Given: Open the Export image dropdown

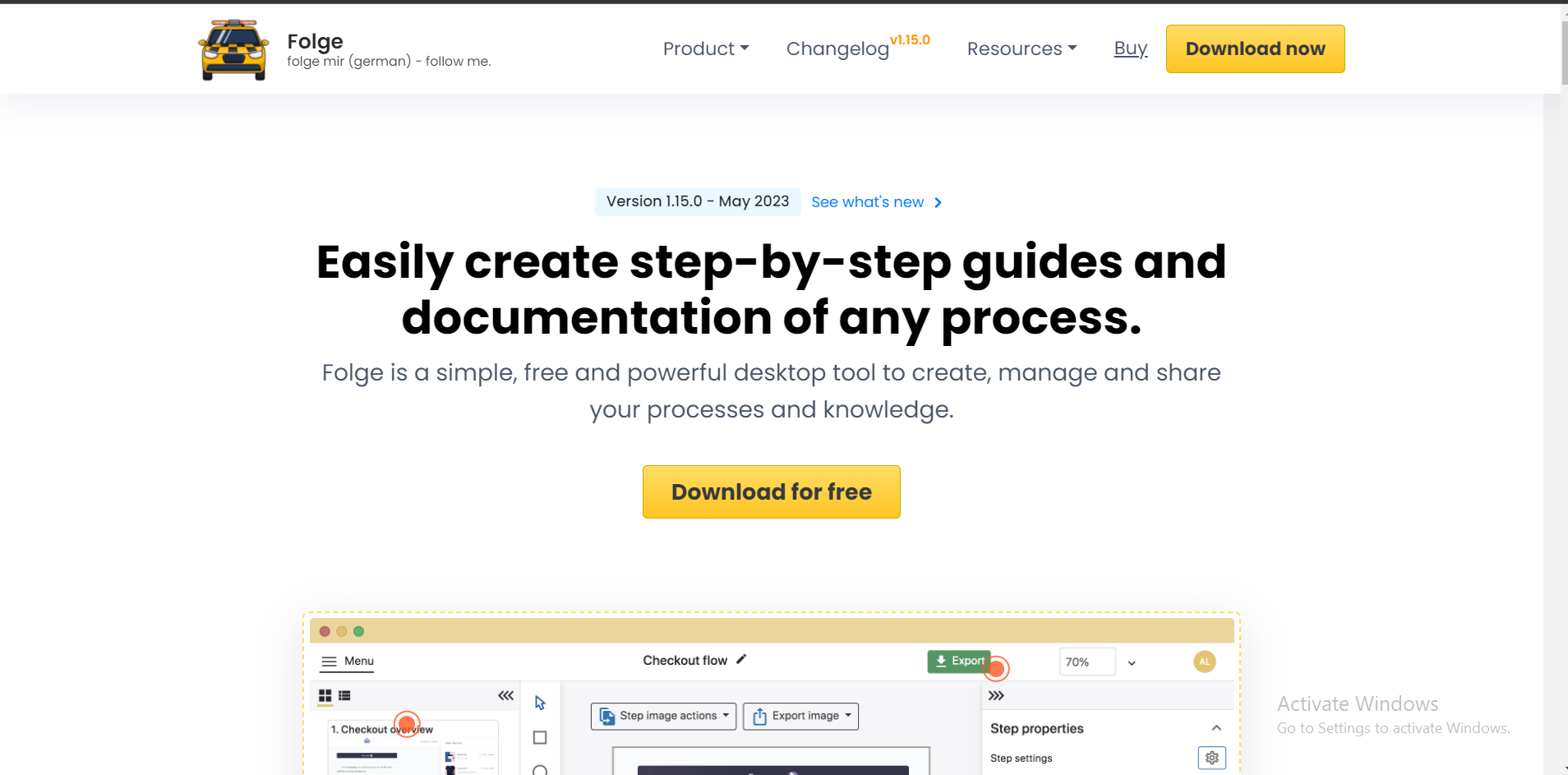Looking at the screenshot, I should point(800,716).
